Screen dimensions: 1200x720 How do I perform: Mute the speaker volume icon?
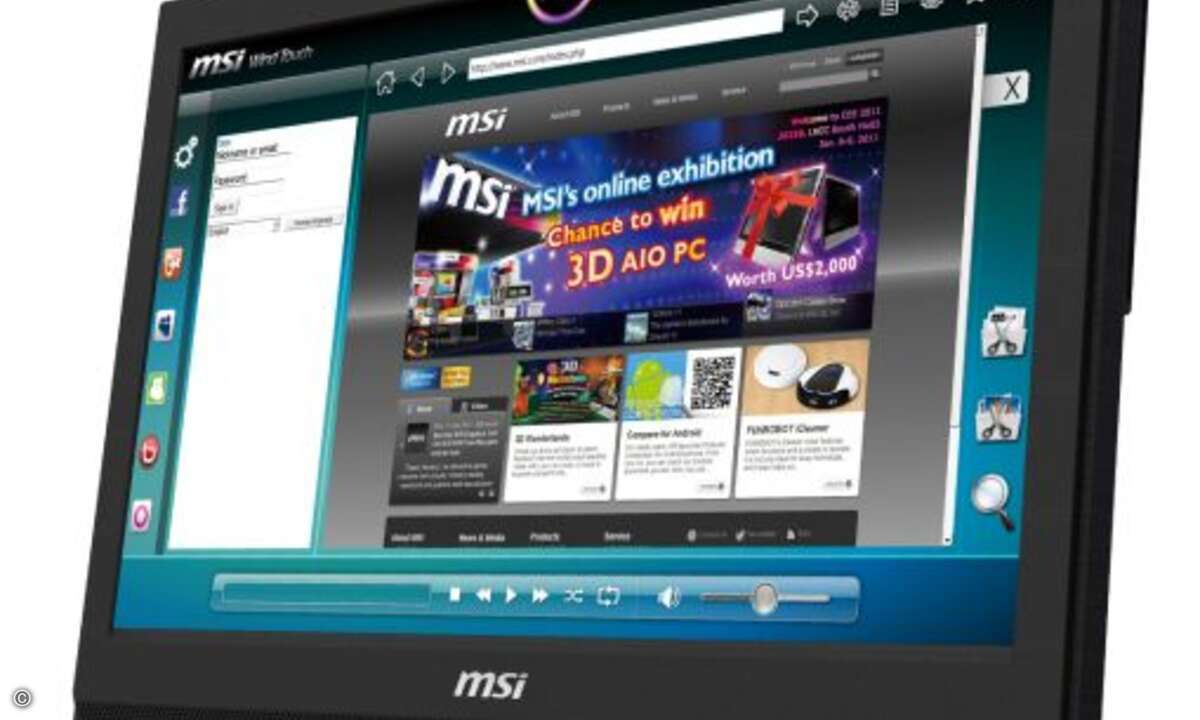point(668,598)
